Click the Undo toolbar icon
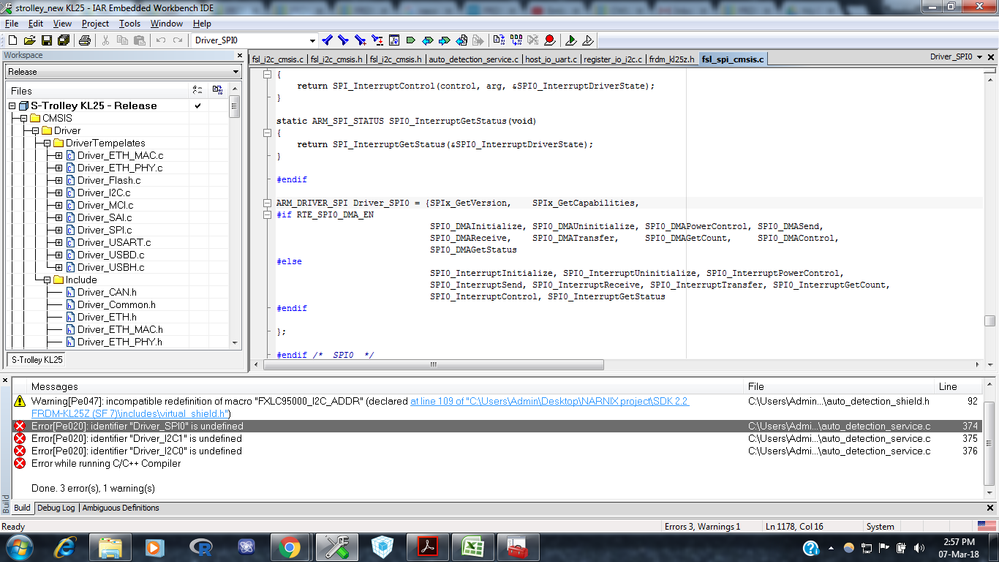 pos(161,40)
